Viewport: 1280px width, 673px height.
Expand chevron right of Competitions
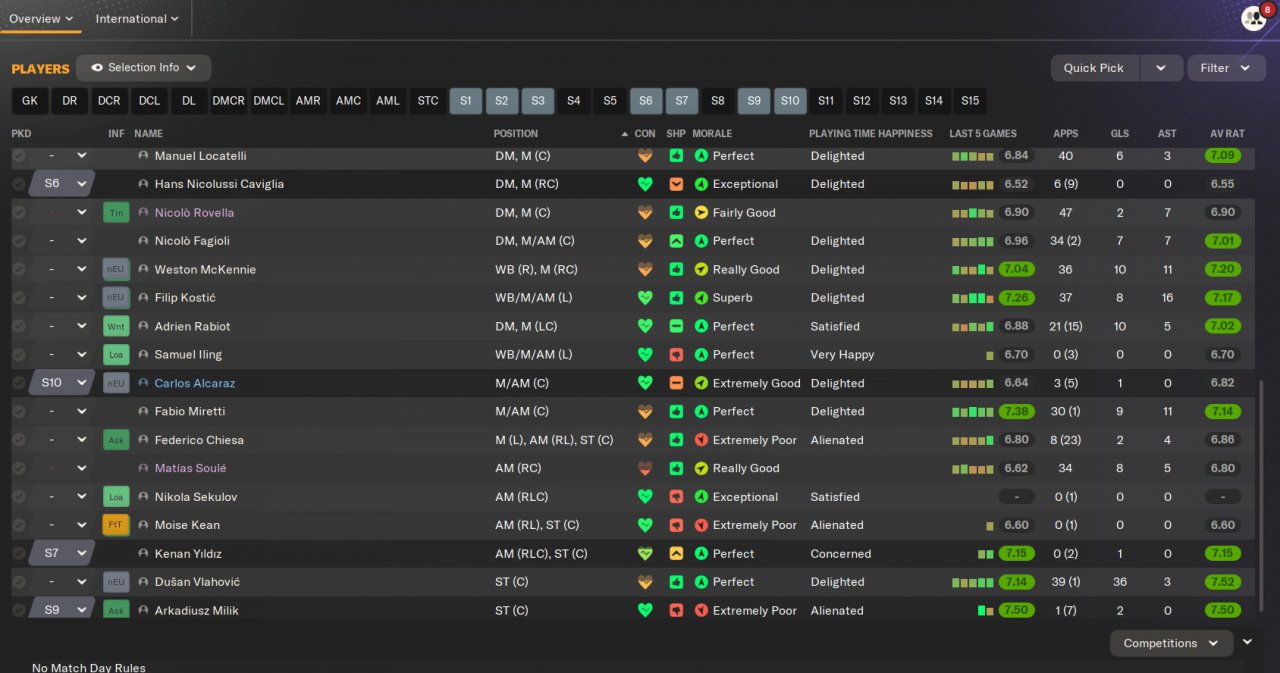[x=1247, y=642]
